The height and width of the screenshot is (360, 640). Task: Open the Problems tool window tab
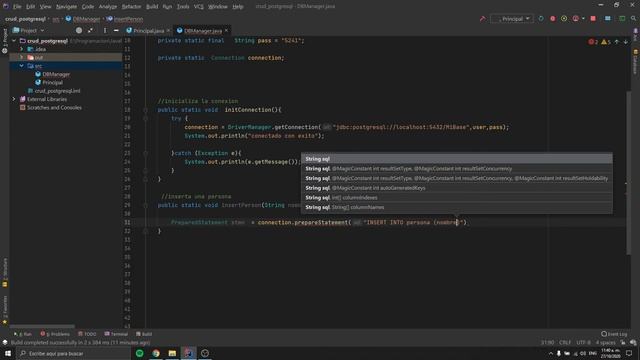[55, 334]
